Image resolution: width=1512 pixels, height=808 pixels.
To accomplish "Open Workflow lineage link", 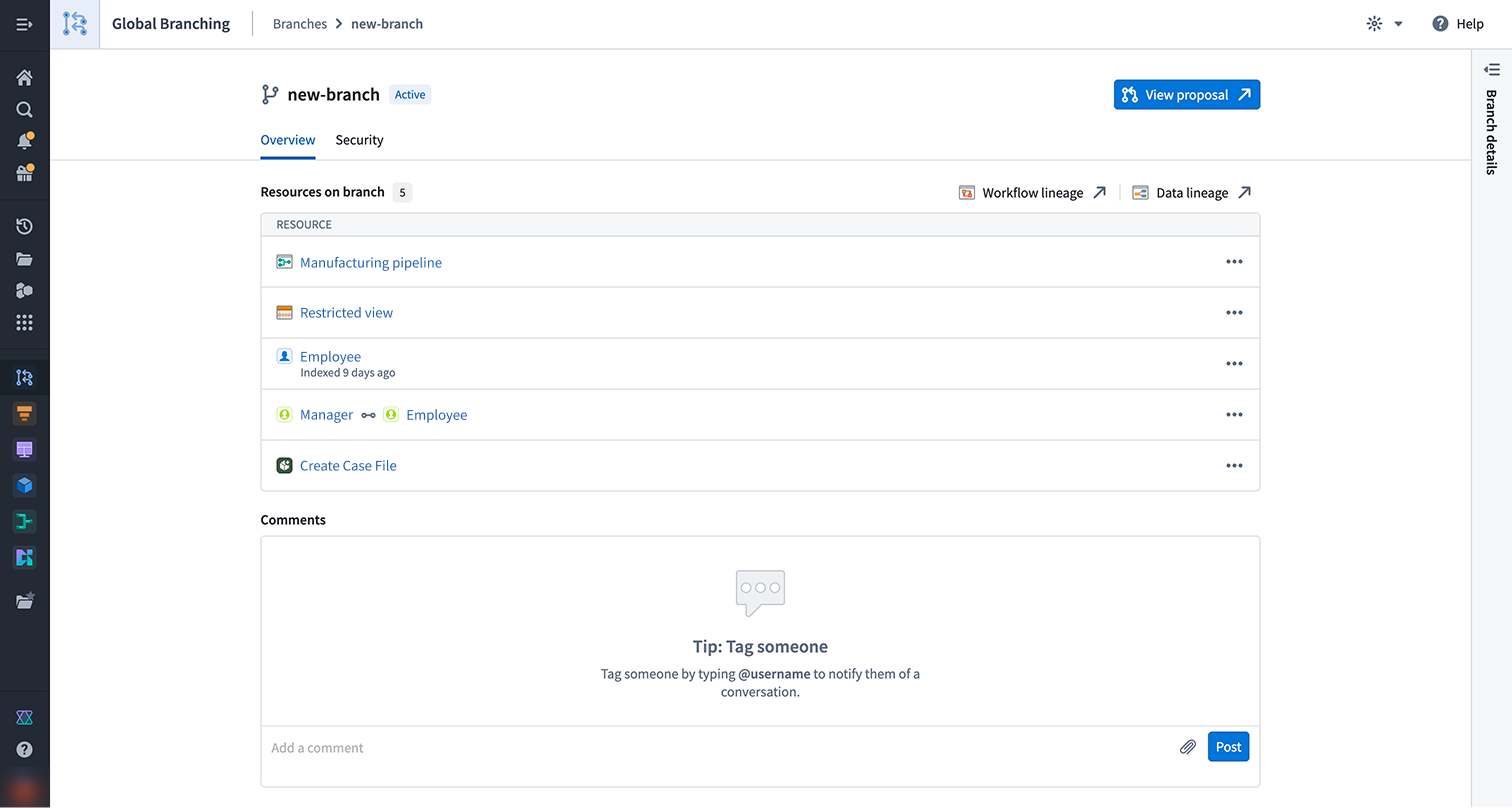I will [x=1032, y=193].
